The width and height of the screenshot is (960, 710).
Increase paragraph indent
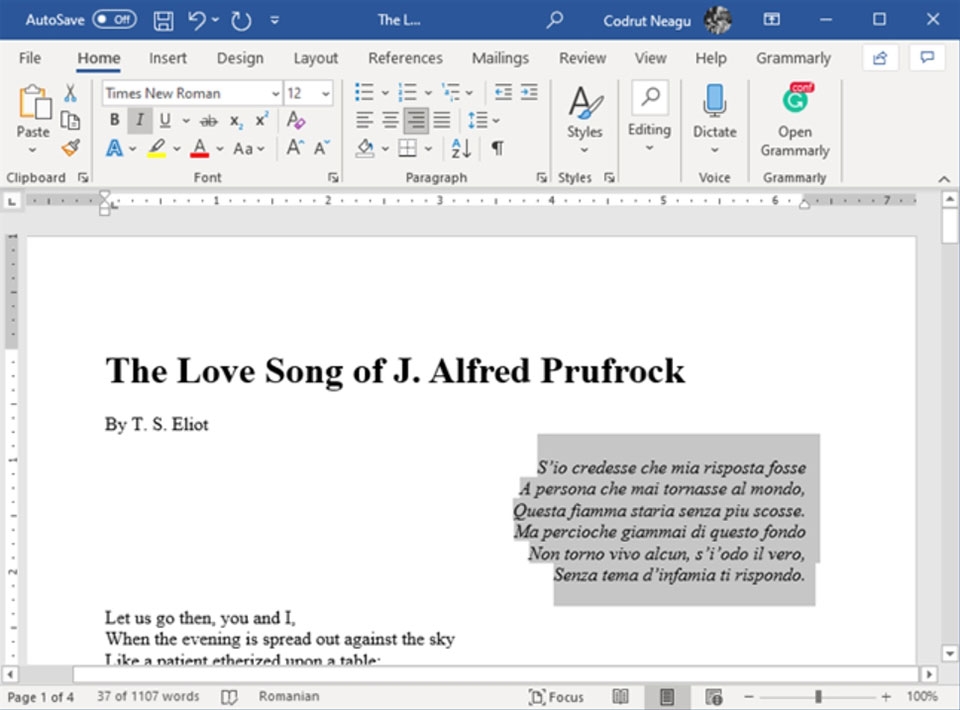[529, 92]
